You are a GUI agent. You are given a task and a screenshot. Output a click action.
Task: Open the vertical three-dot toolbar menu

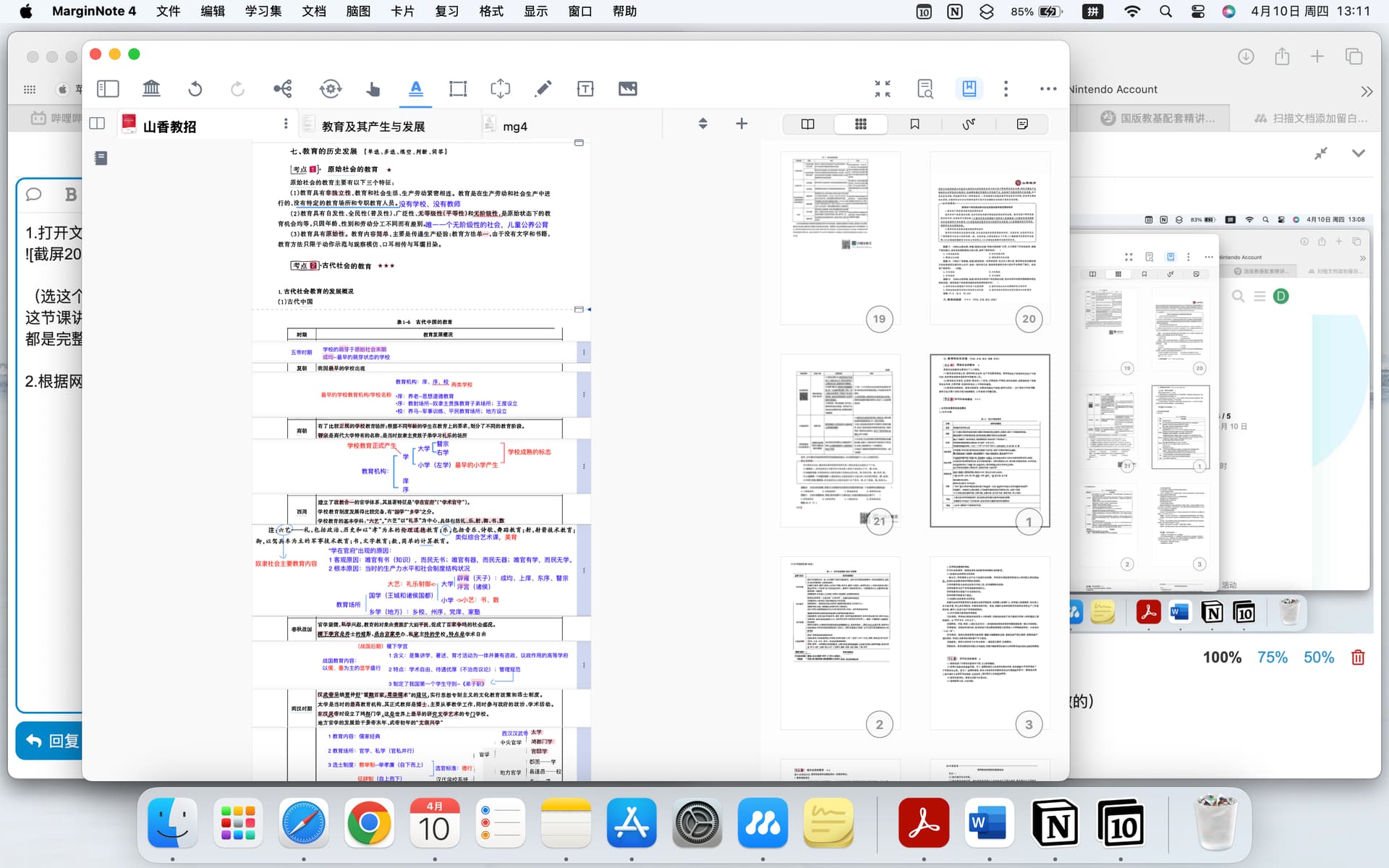1006,88
